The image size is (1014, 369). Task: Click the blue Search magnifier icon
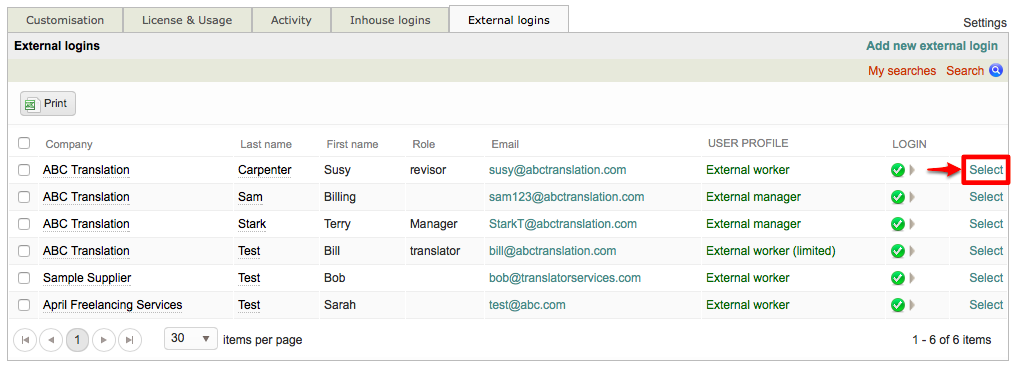click(996, 70)
